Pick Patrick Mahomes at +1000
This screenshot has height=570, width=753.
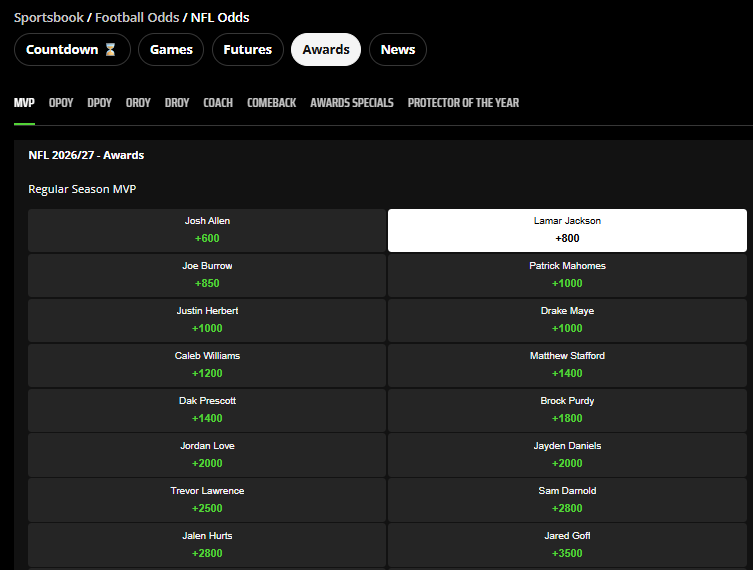click(567, 275)
